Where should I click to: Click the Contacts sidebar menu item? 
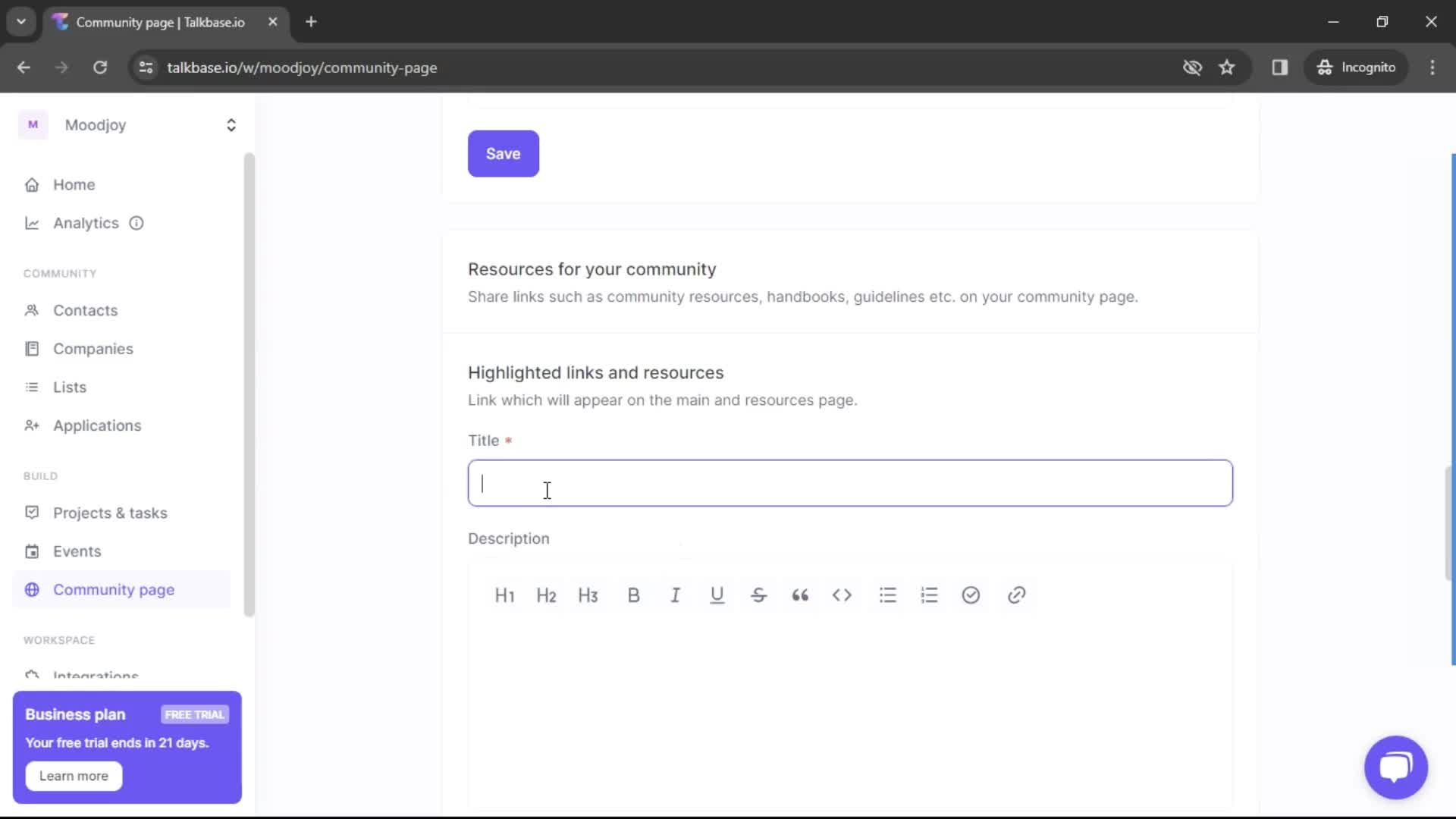click(85, 310)
